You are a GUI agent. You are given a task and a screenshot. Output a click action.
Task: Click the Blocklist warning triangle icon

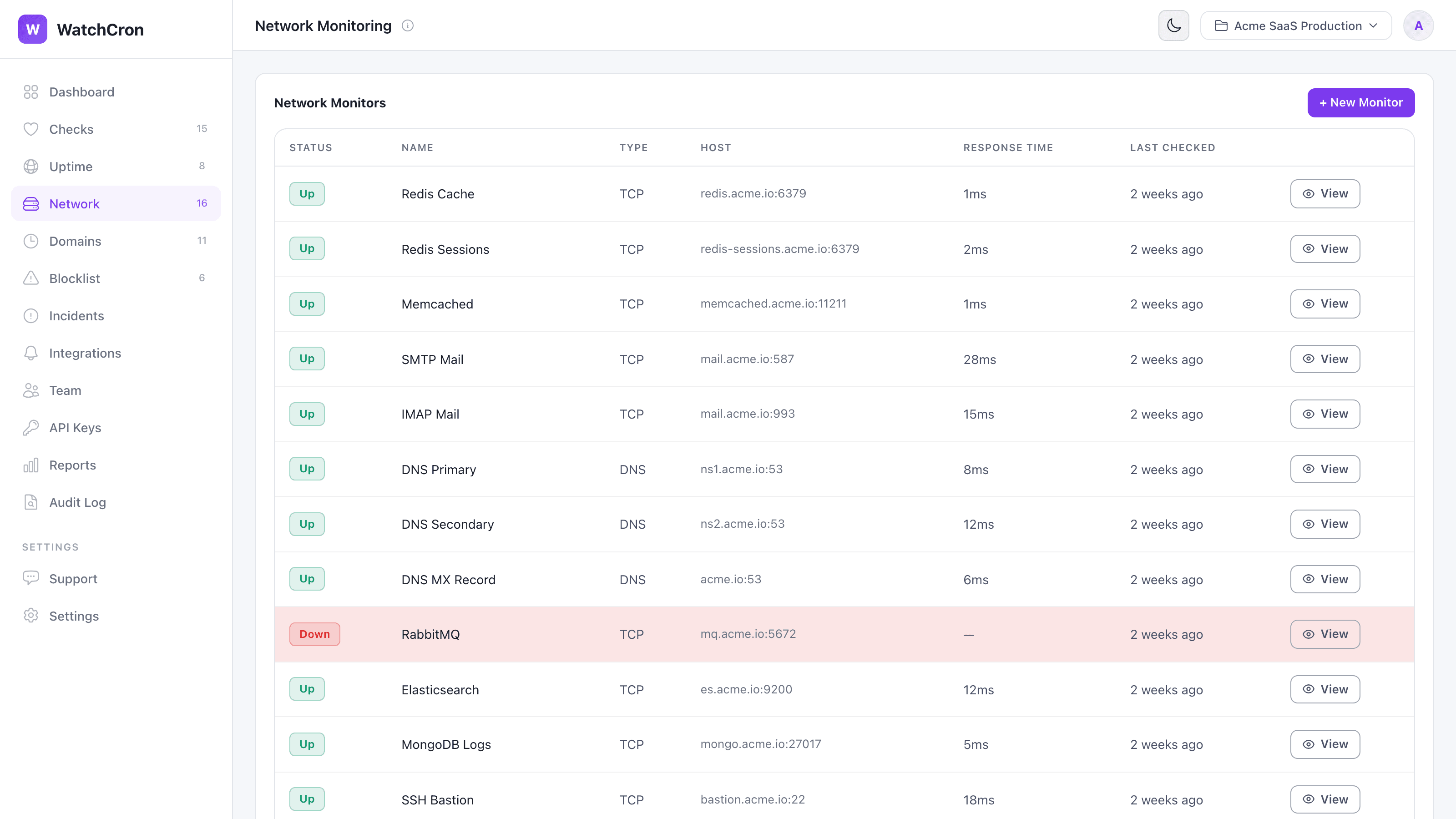(31, 278)
